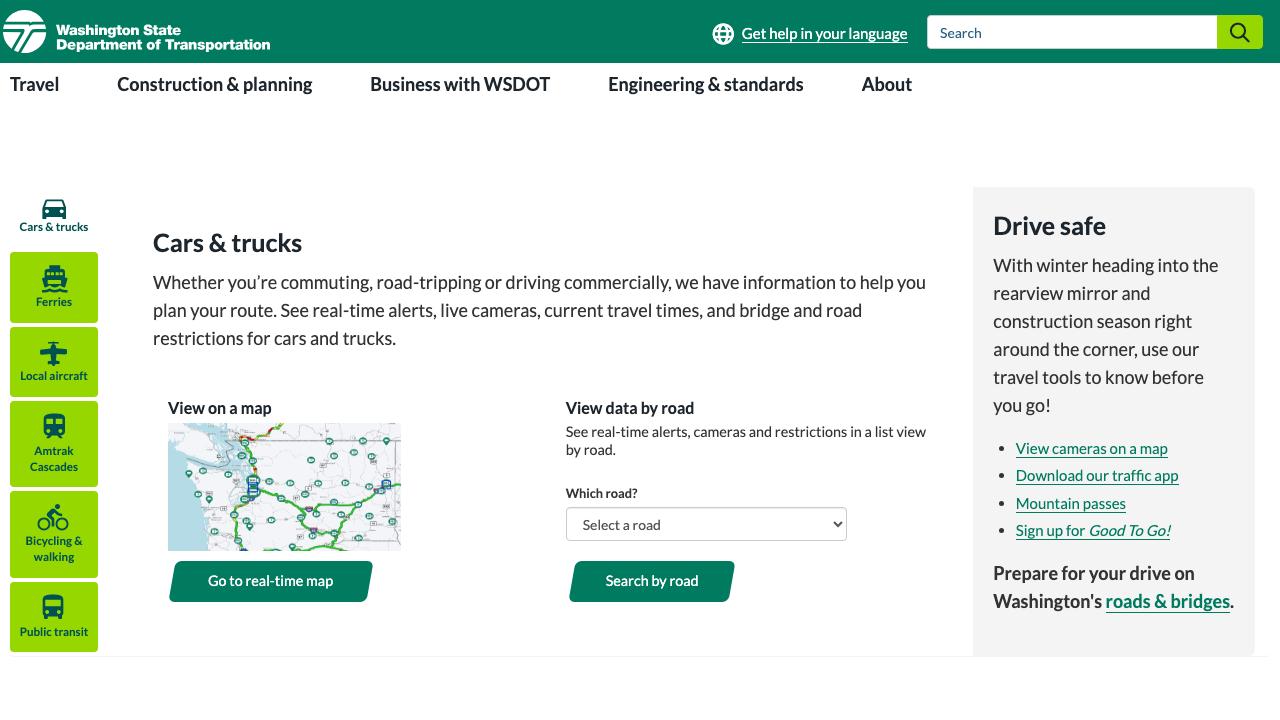Open the Construction & planning menu
This screenshot has height=720, width=1280.
(x=214, y=85)
